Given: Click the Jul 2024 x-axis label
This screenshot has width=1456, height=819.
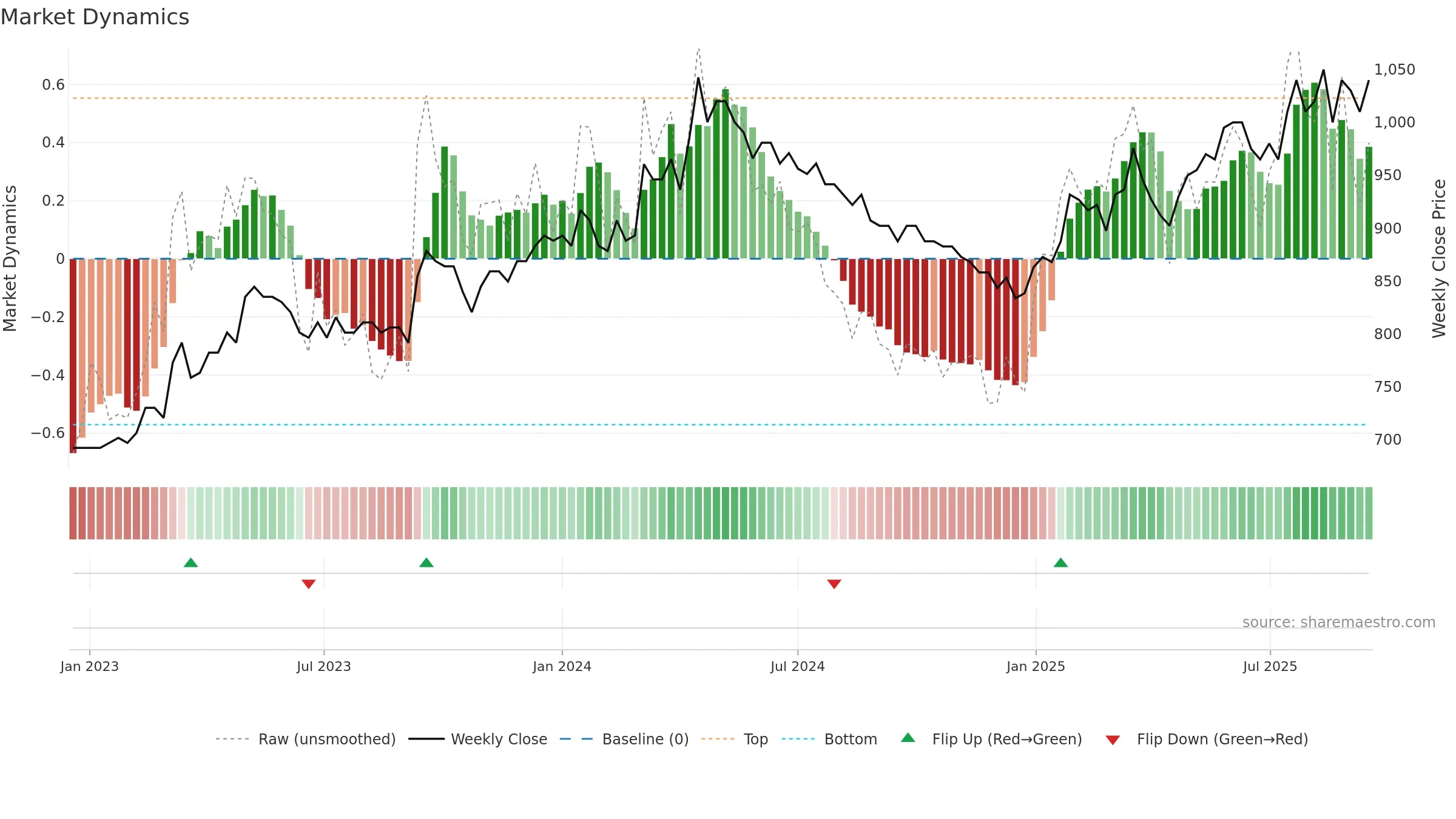Looking at the screenshot, I should point(798,666).
